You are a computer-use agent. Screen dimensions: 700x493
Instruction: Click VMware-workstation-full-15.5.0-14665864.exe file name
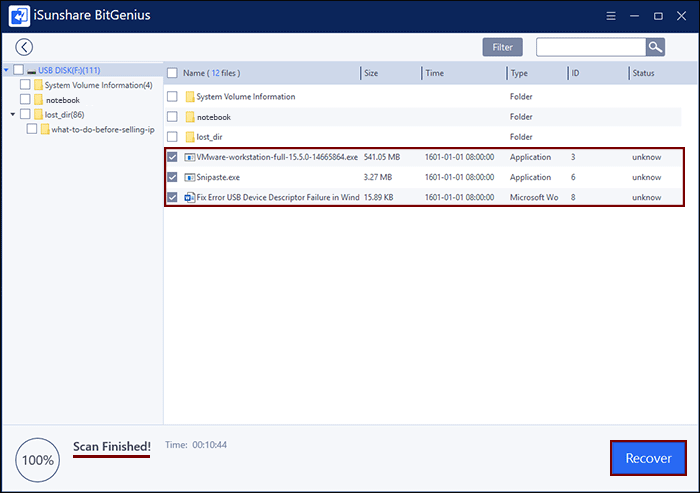[277, 157]
